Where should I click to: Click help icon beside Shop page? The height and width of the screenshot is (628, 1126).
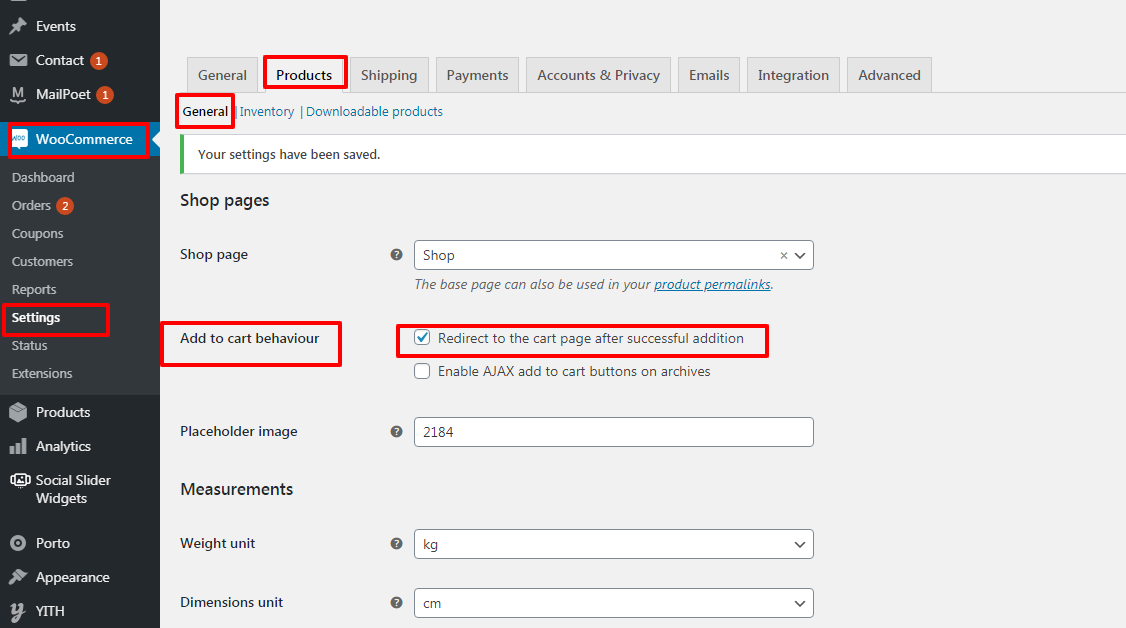[396, 255]
